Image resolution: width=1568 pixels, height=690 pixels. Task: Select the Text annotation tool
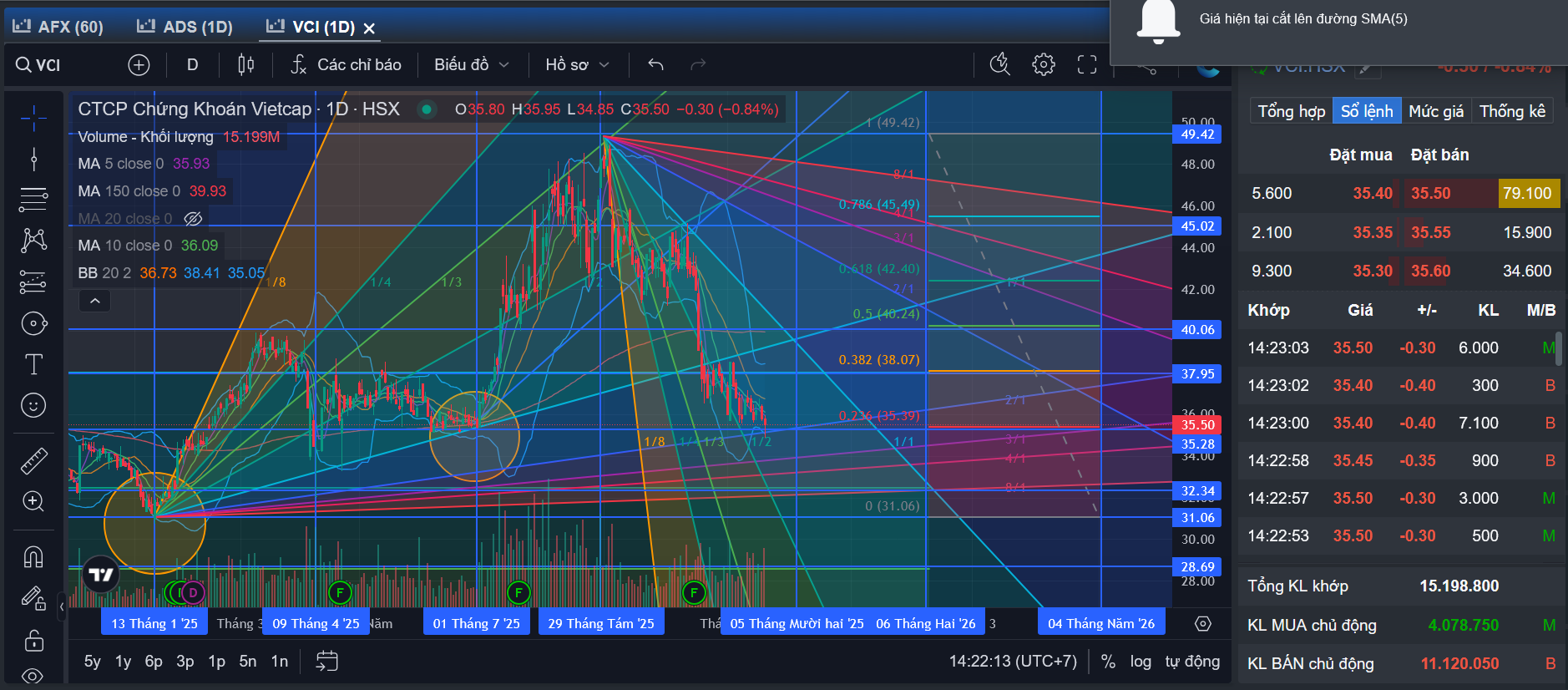pyautogui.click(x=33, y=364)
